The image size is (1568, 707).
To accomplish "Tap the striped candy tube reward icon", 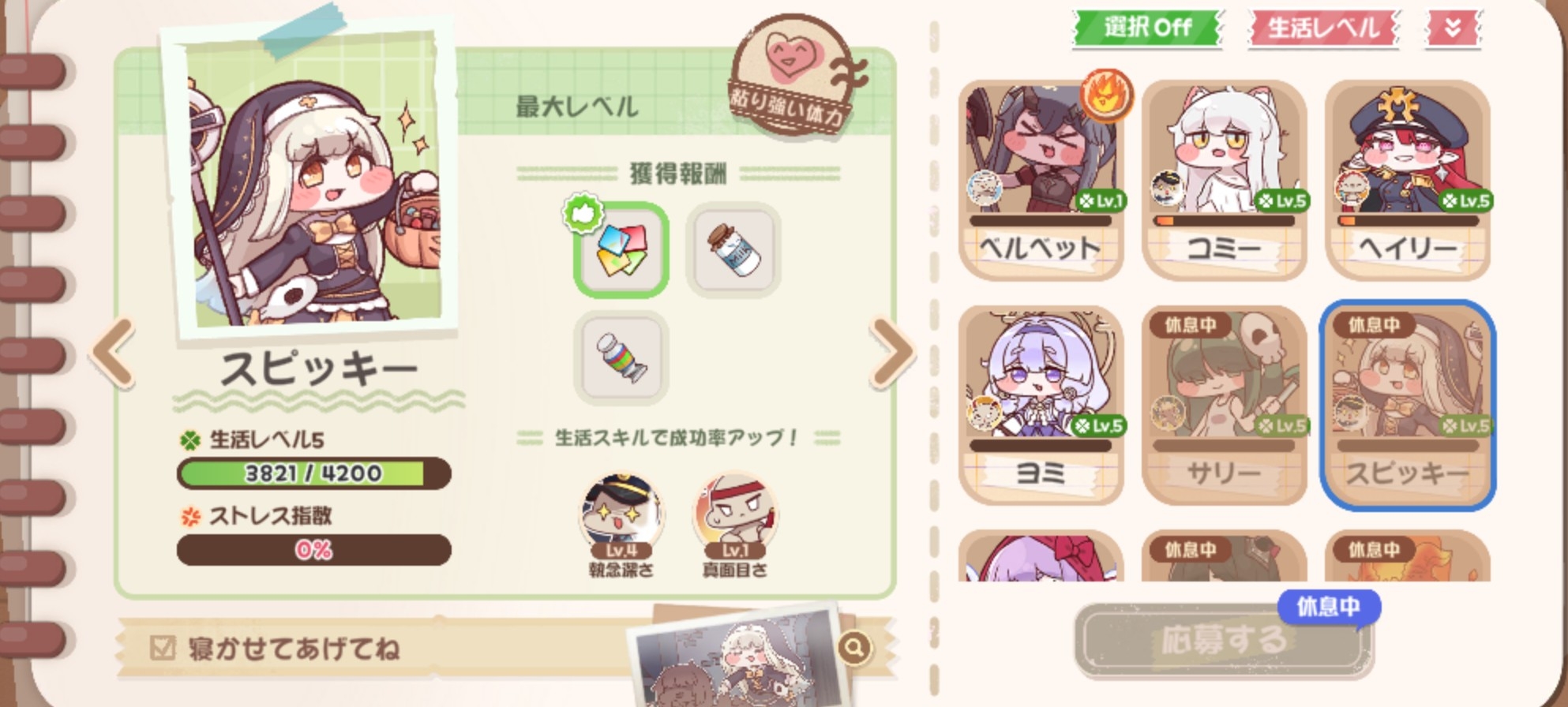I will coord(621,357).
